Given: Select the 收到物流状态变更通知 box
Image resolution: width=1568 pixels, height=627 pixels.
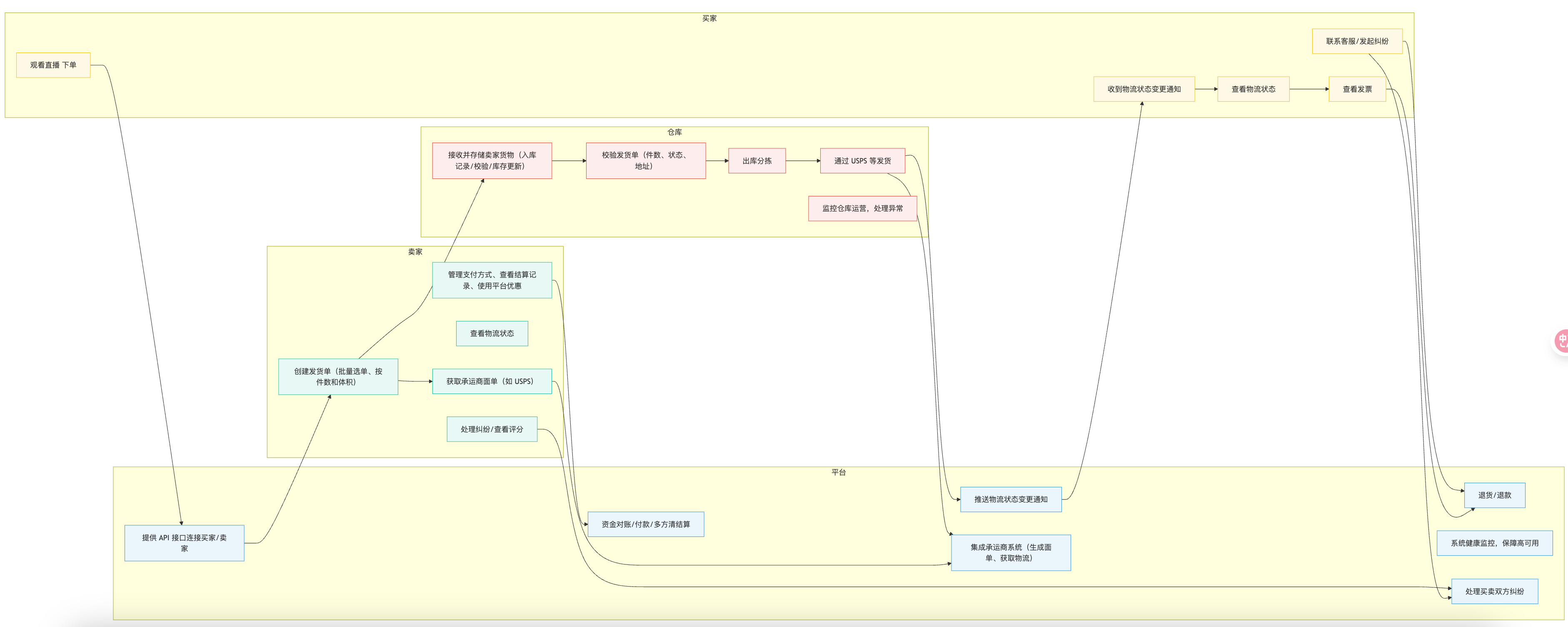Looking at the screenshot, I should tap(1144, 89).
